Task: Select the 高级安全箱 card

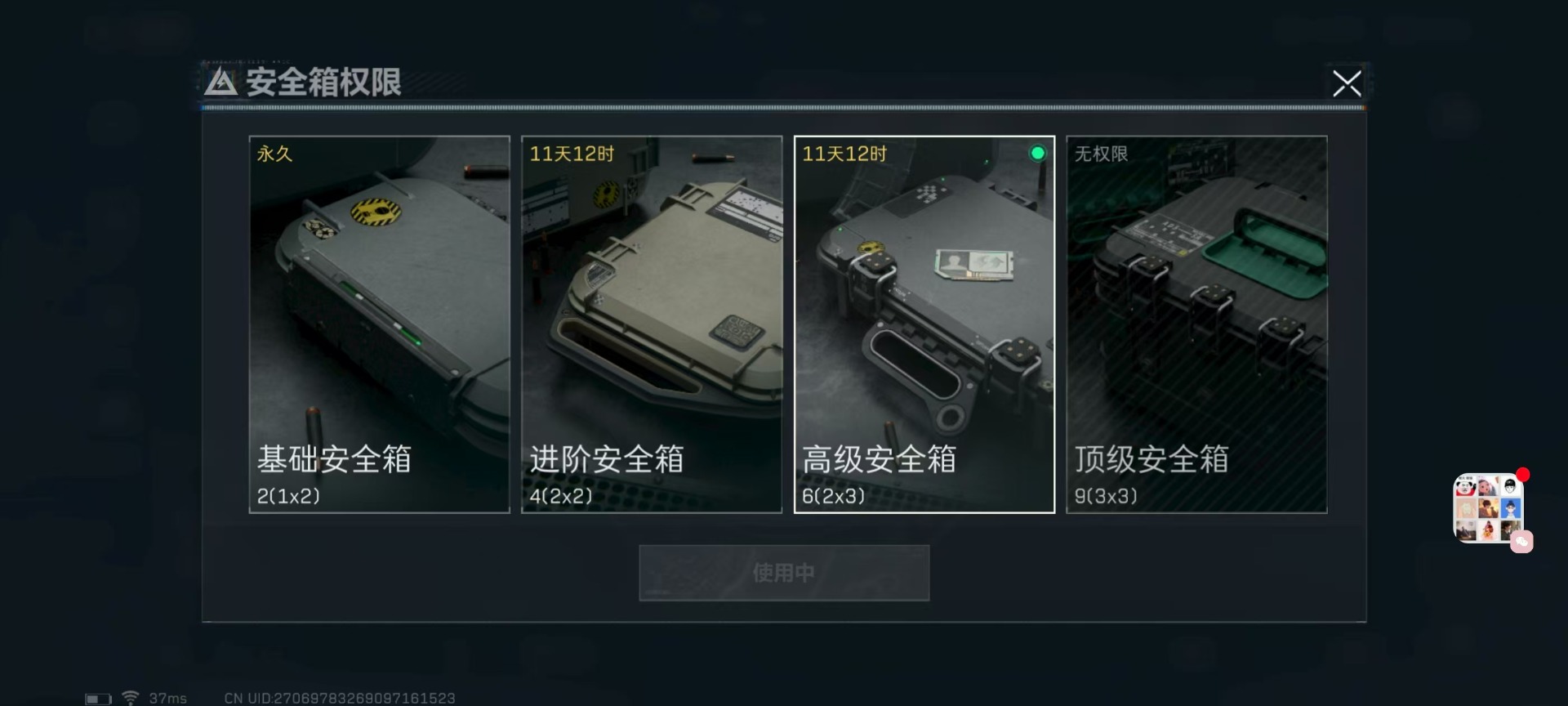Action: coord(924,324)
